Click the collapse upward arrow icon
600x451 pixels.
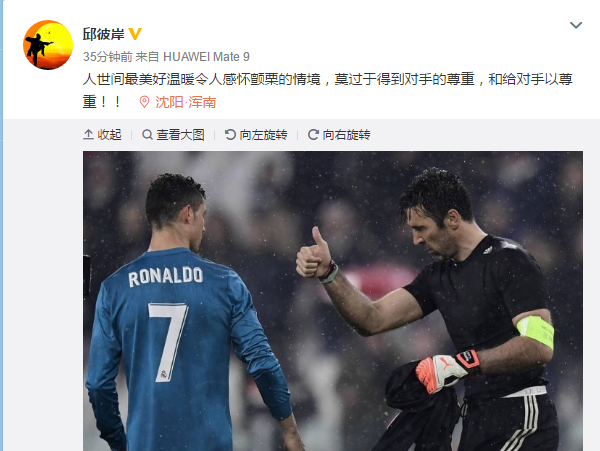coord(88,135)
